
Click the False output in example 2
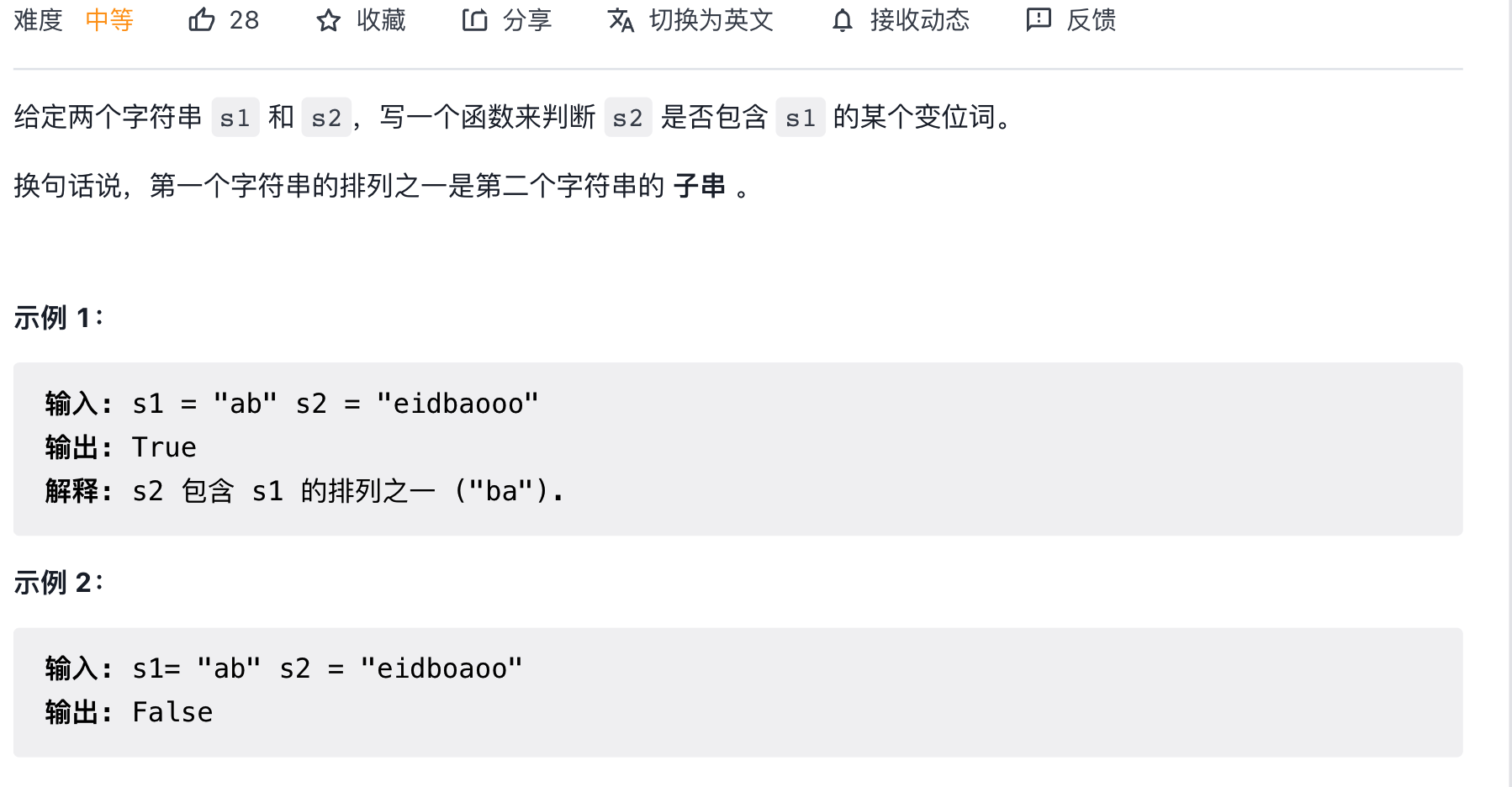pos(172,712)
